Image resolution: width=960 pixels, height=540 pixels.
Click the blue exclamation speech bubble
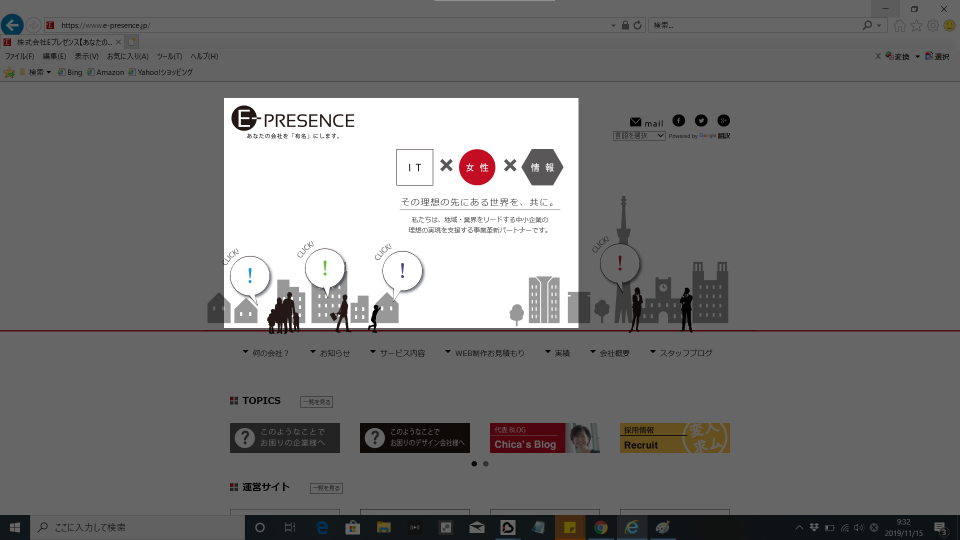point(250,277)
